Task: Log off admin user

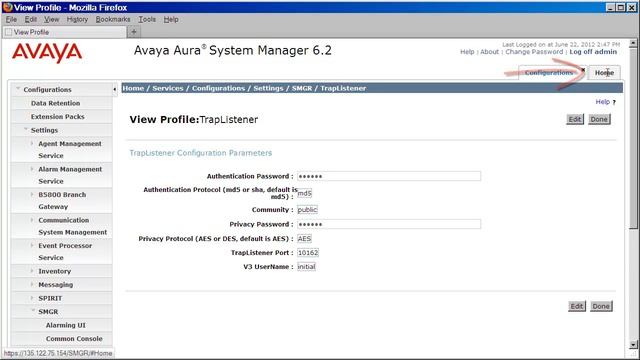Action: [x=593, y=52]
